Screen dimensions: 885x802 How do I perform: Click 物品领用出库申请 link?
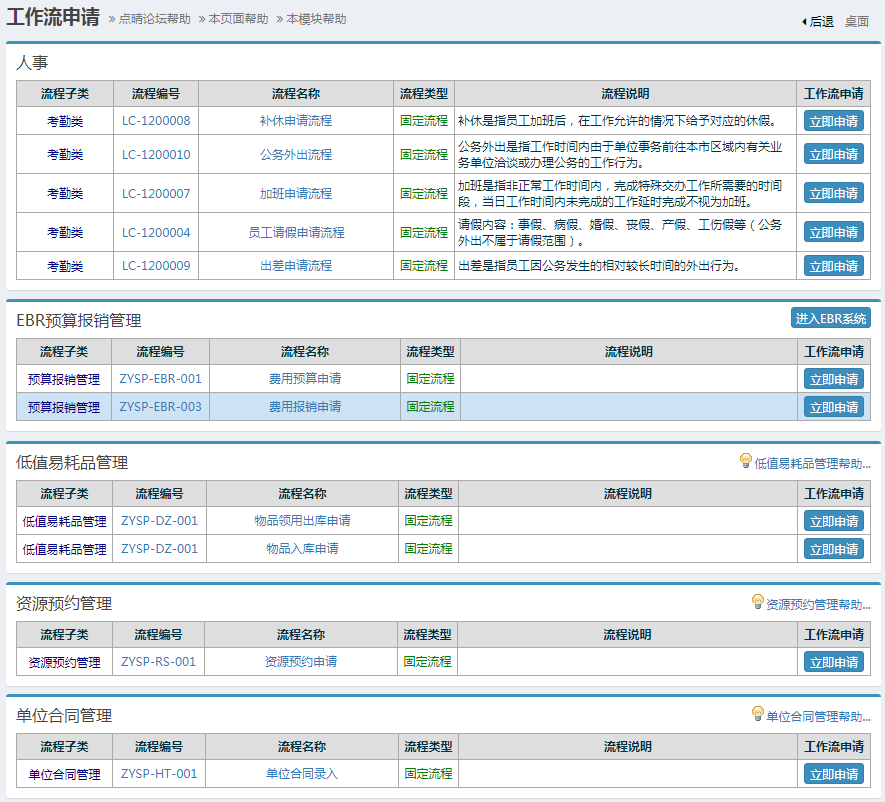click(302, 521)
